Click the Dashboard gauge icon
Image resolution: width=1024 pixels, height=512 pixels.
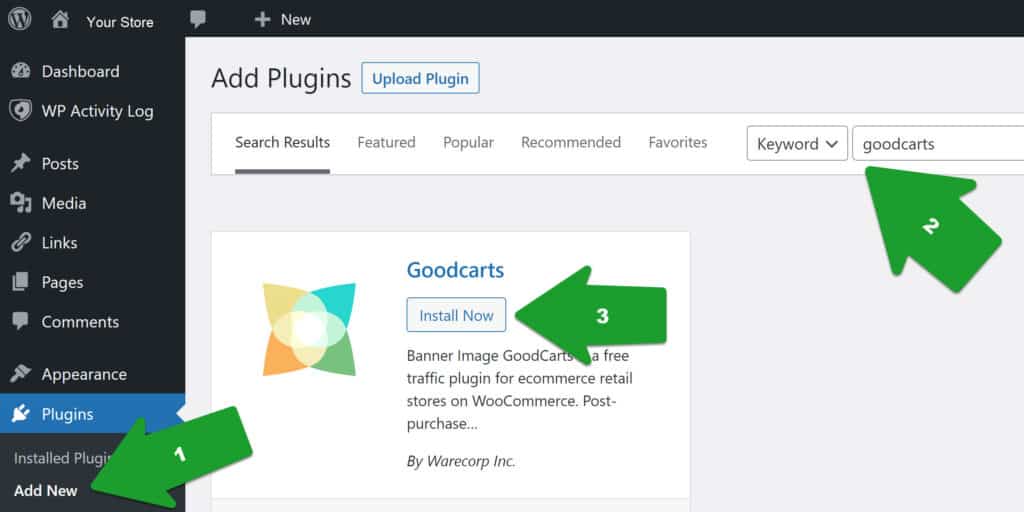tap(20, 71)
